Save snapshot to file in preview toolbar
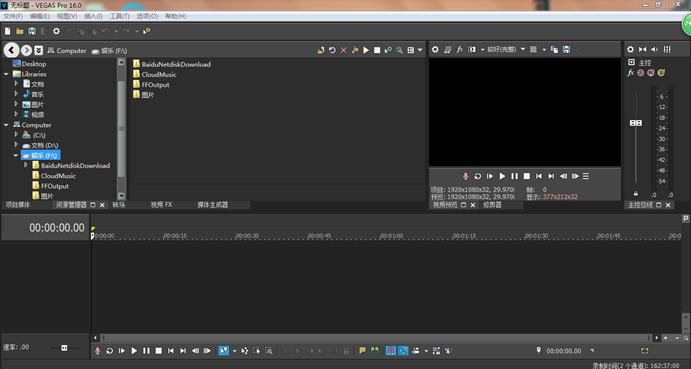The height and width of the screenshot is (369, 691). (x=566, y=49)
